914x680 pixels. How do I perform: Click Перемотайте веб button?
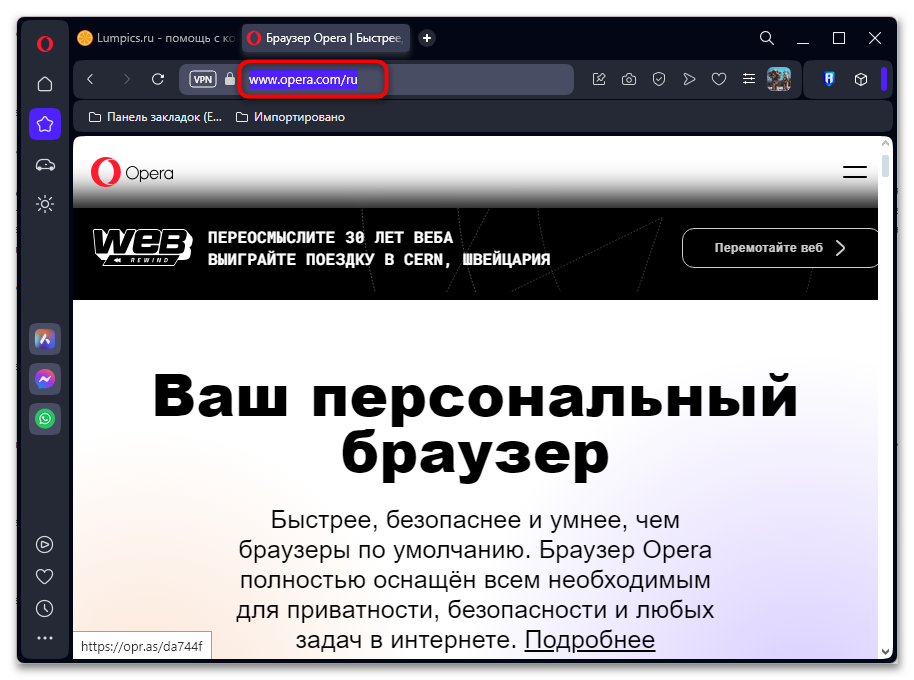tap(780, 248)
